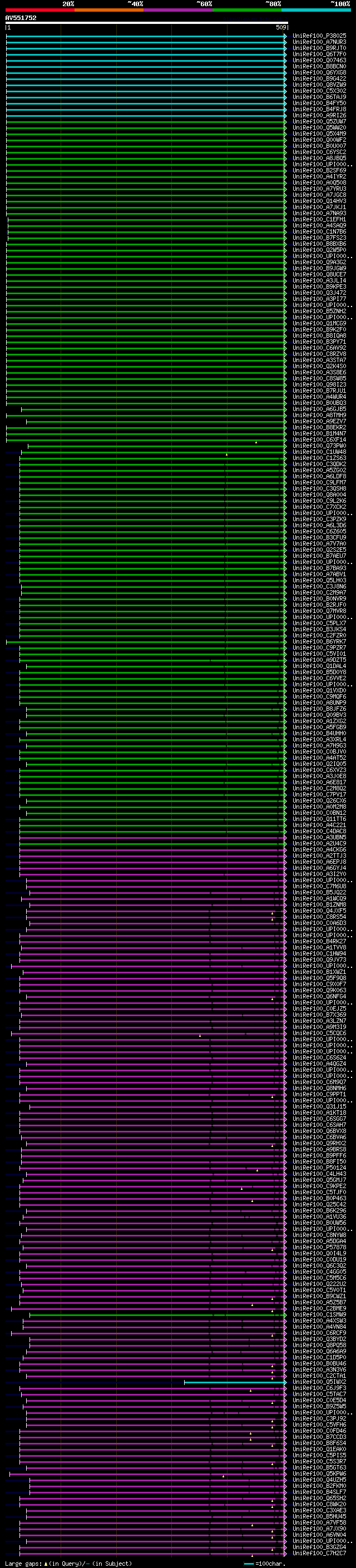Image resolution: width=356 pixels, height=1568 pixels.
Task: Select hit label UniRef100_A2TTJ3
Action: pos(319,856)
